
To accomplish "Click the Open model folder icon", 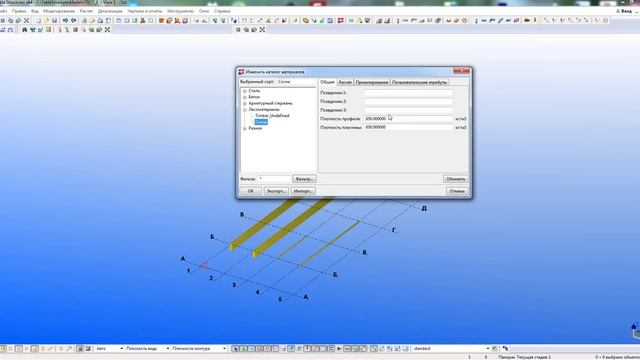I will 47,20.
